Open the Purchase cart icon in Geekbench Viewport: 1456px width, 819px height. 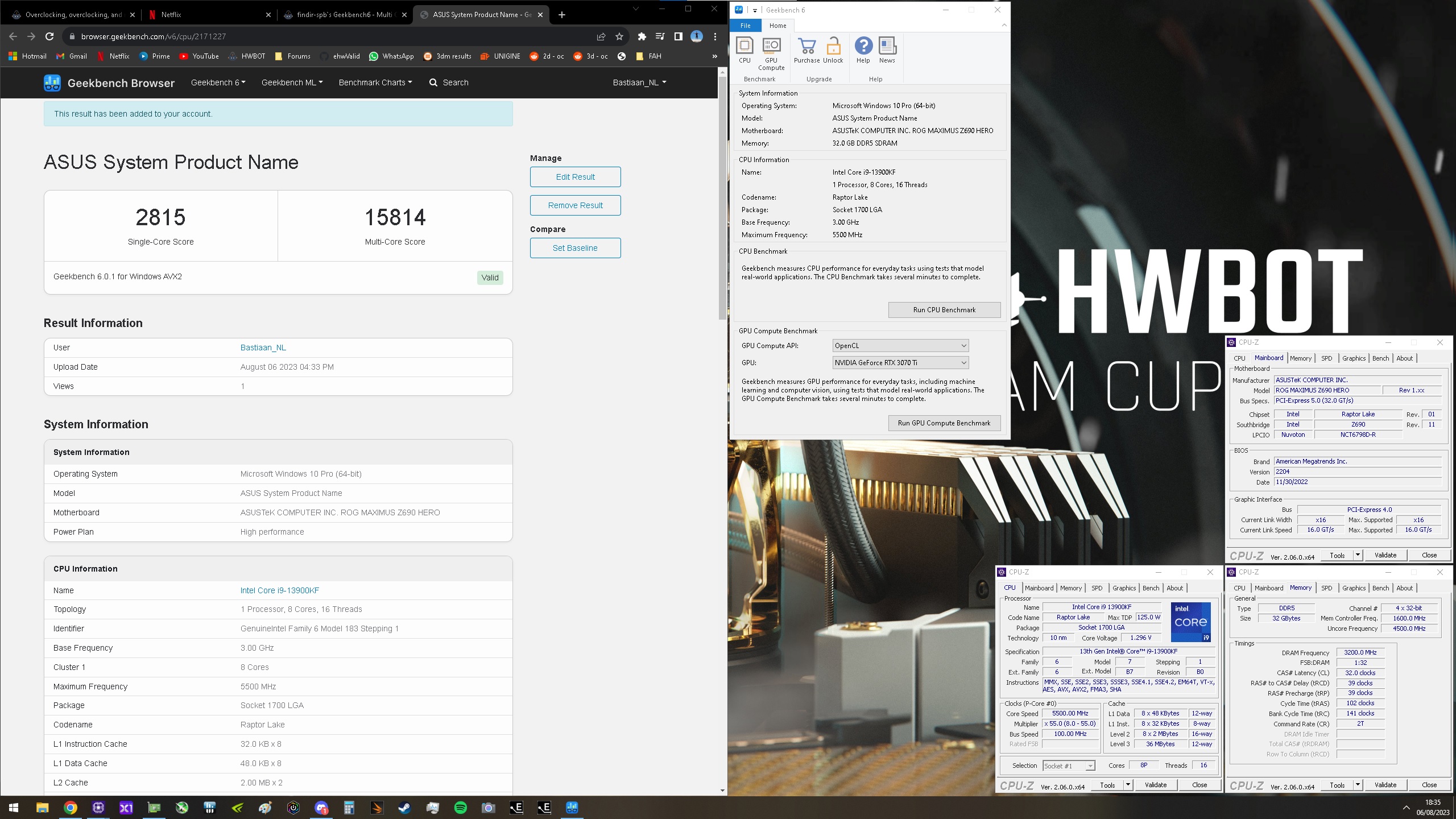[x=806, y=50]
